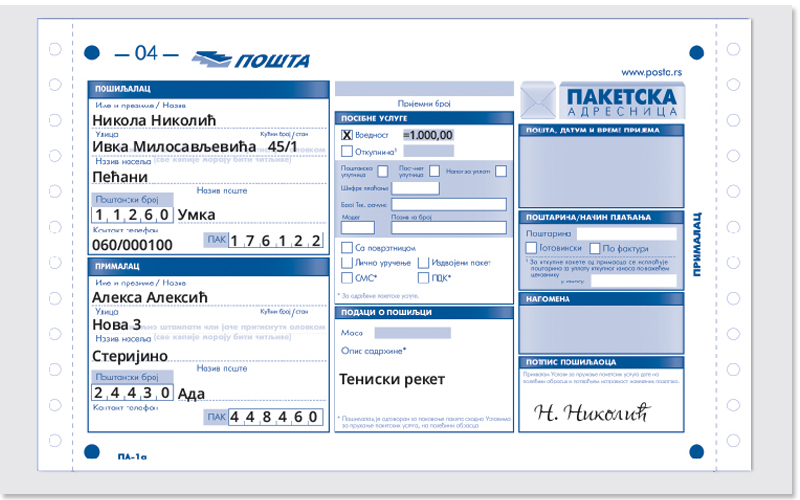Click the Шифра плаћања input field
This screenshot has height=500, width=800.
coord(415,188)
